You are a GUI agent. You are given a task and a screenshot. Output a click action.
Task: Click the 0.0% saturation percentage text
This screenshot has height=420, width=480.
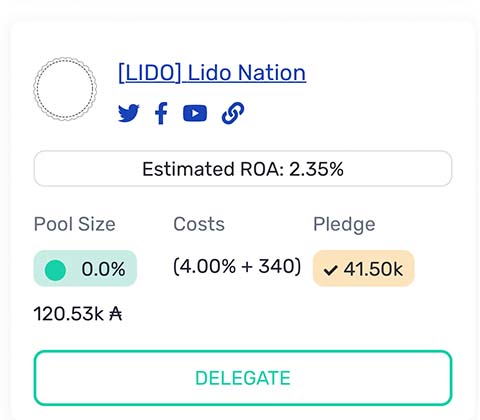(x=103, y=269)
